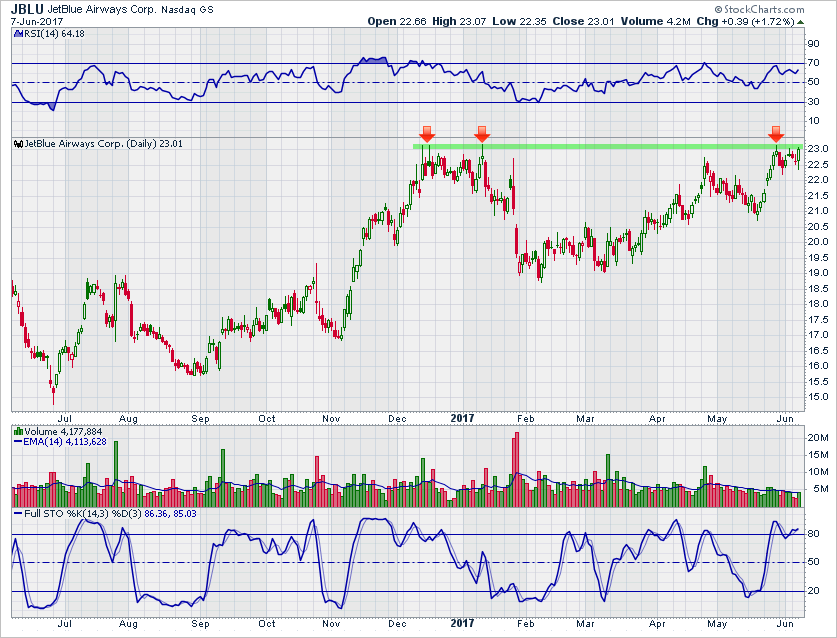Click the Nov label under price chart
837x638 pixels.
331,420
